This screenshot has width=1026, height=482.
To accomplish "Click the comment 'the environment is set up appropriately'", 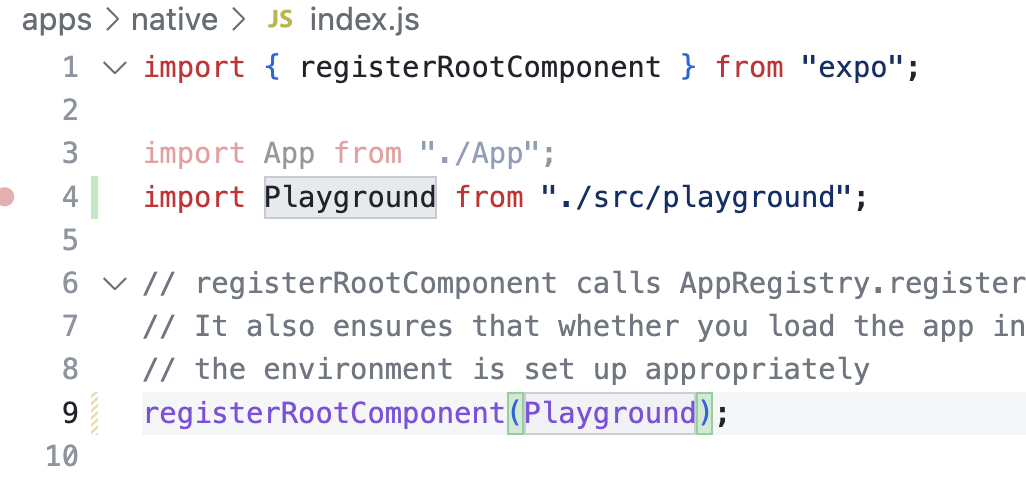I will 532,370.
